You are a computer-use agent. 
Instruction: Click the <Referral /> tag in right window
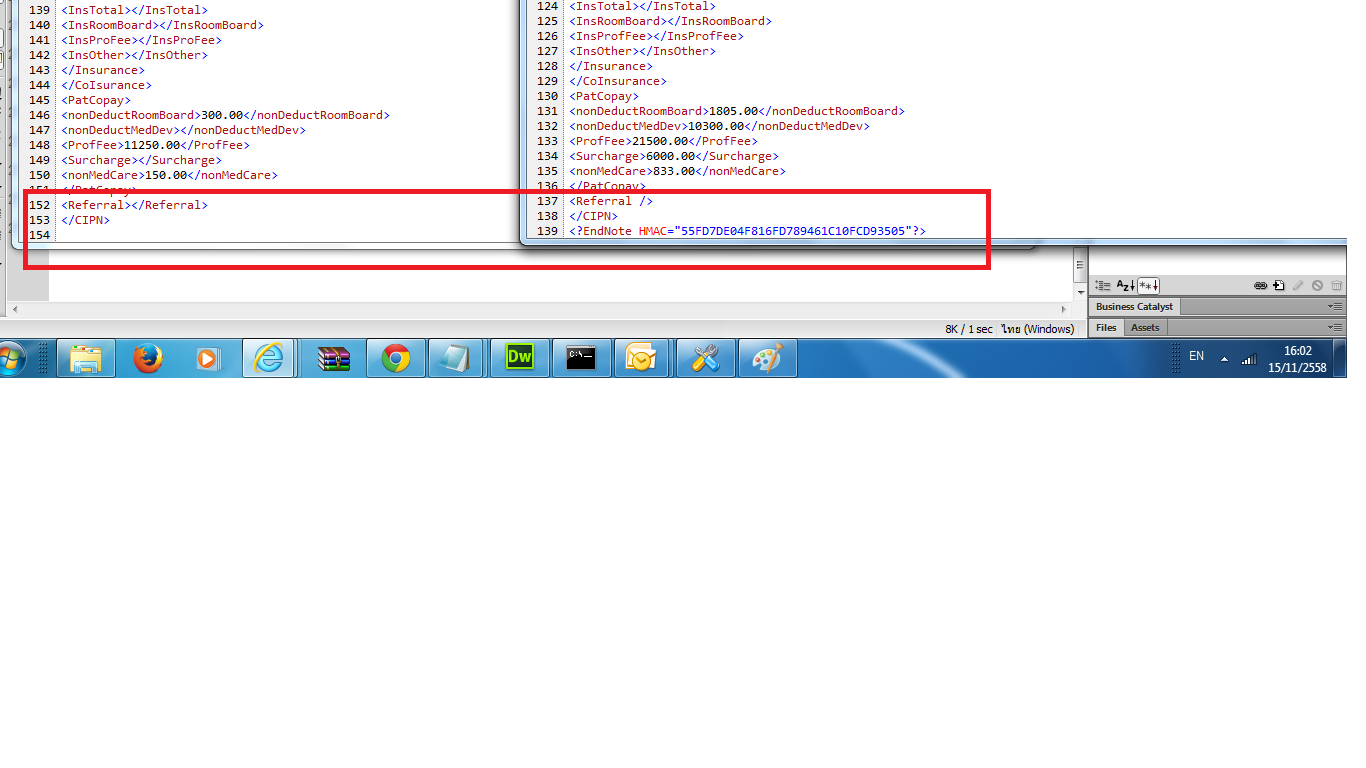click(x=611, y=201)
